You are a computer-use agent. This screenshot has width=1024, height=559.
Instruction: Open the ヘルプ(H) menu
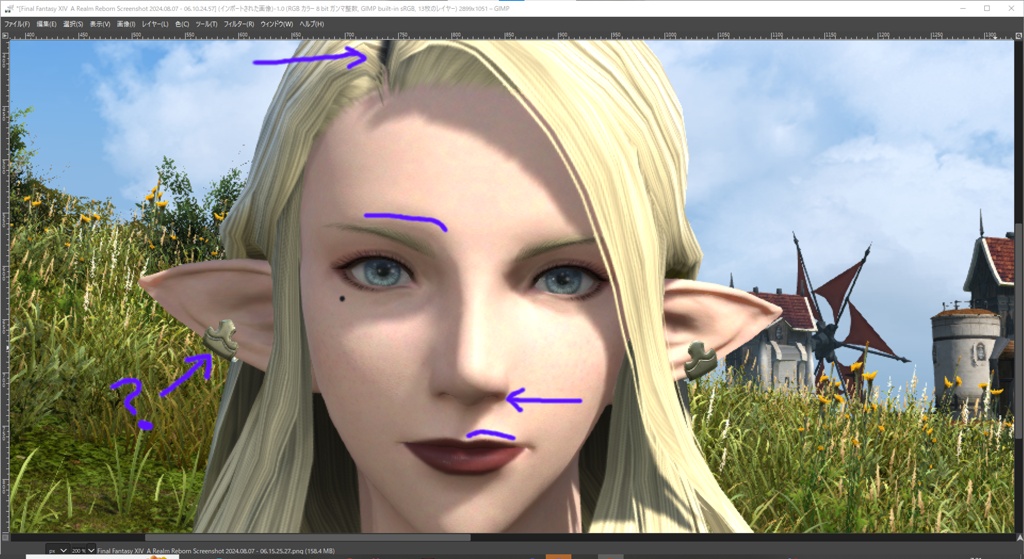[x=312, y=24]
